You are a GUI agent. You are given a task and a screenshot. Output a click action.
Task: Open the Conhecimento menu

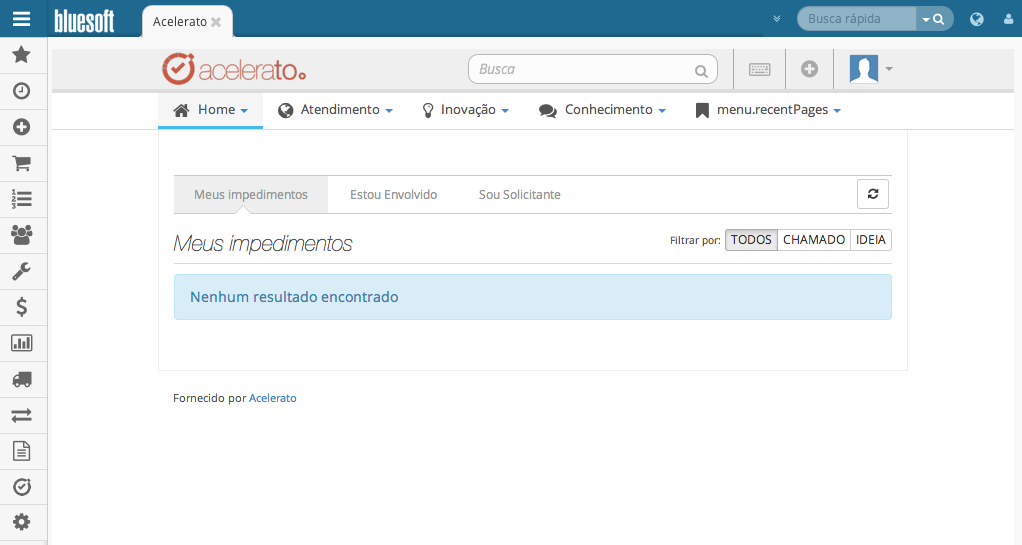pyautogui.click(x=602, y=110)
